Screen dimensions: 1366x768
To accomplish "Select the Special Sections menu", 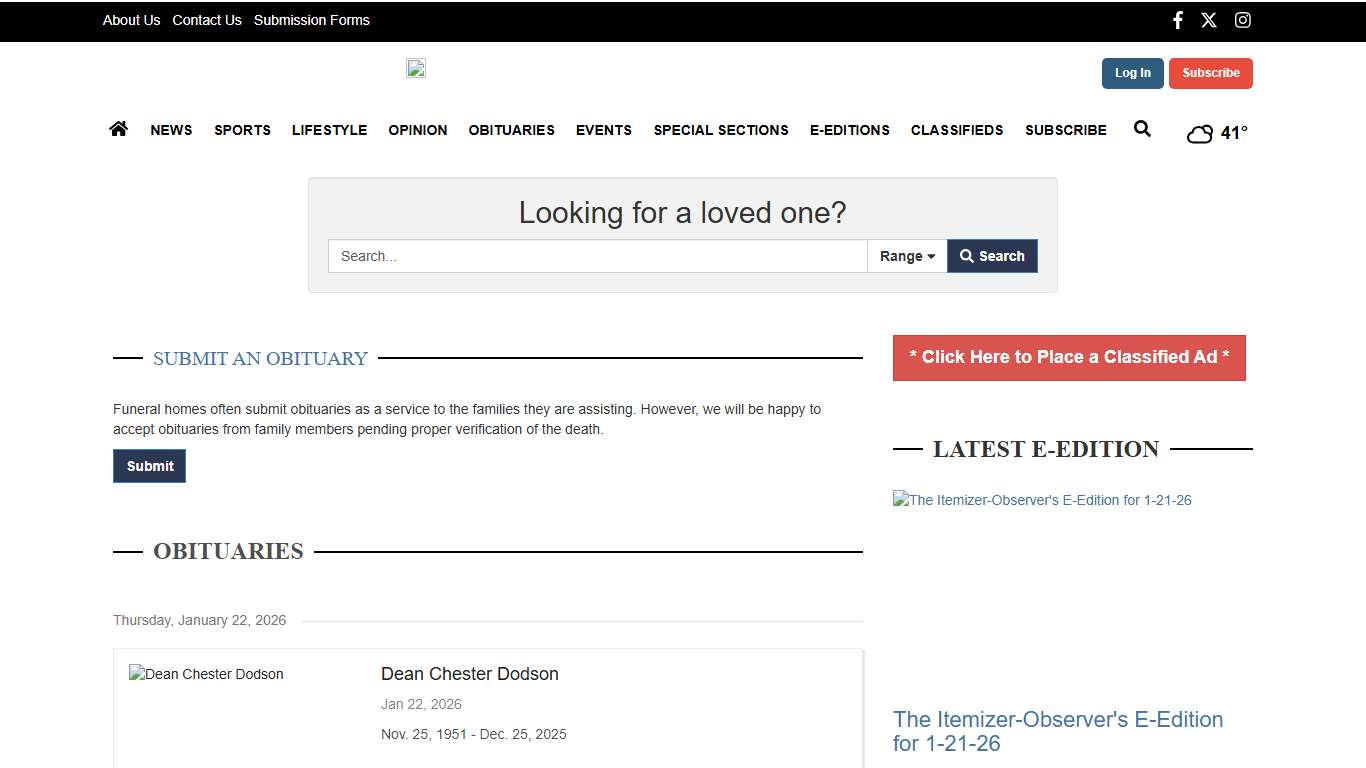I will click(721, 130).
